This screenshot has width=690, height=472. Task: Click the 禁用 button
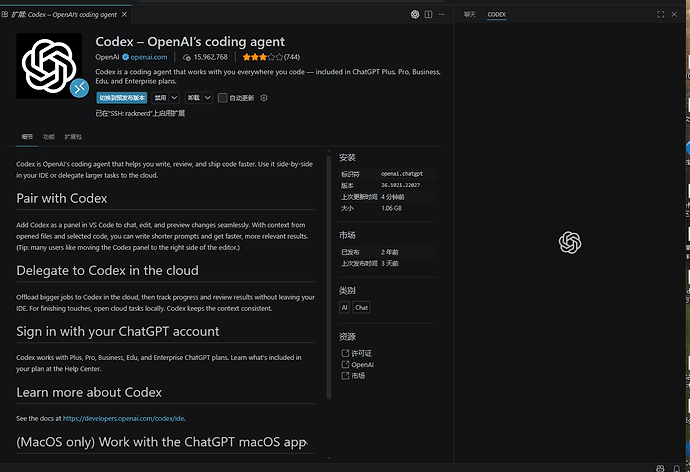click(160, 98)
